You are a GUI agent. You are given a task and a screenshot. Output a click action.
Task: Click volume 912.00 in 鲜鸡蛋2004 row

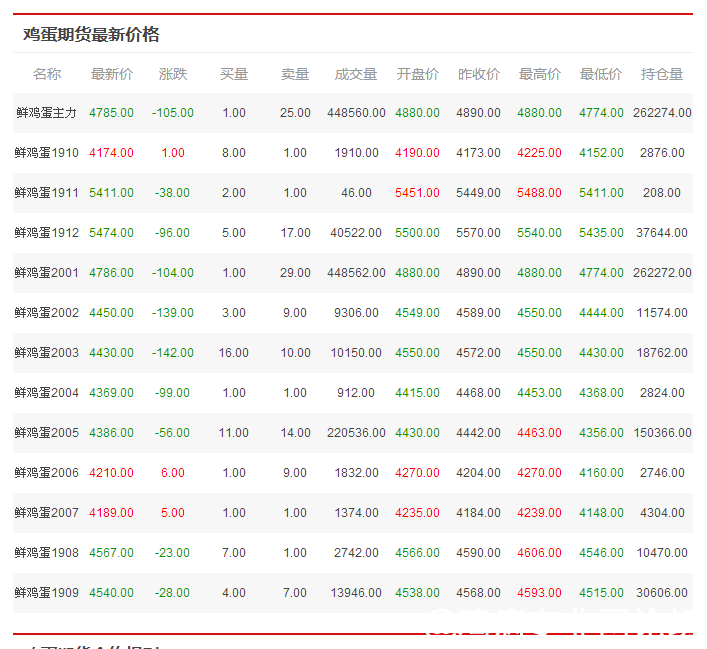pyautogui.click(x=356, y=393)
